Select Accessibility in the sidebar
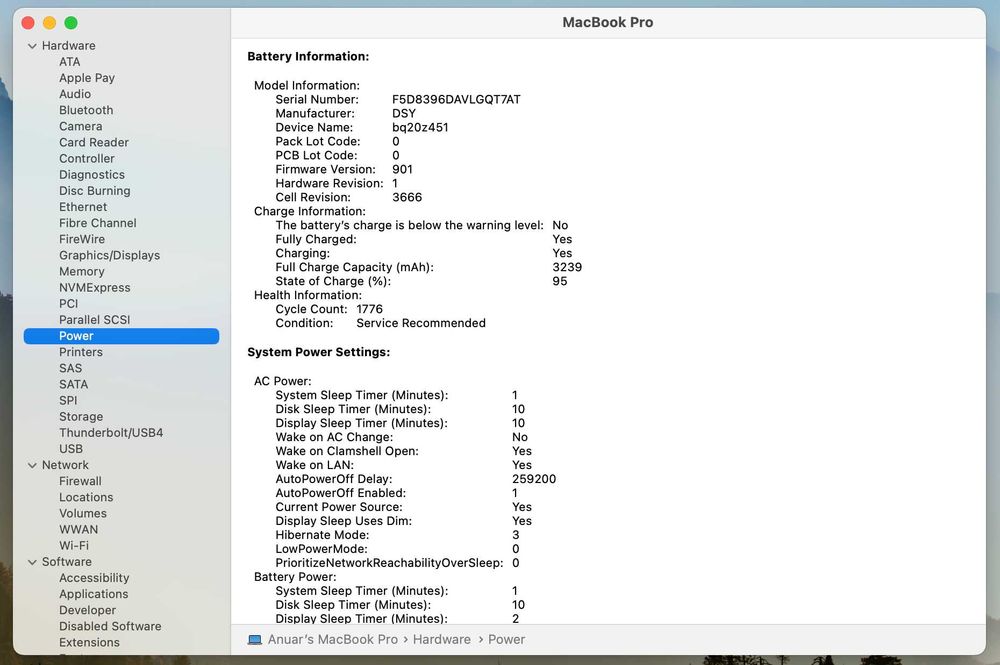The image size is (1000, 665). coord(94,578)
